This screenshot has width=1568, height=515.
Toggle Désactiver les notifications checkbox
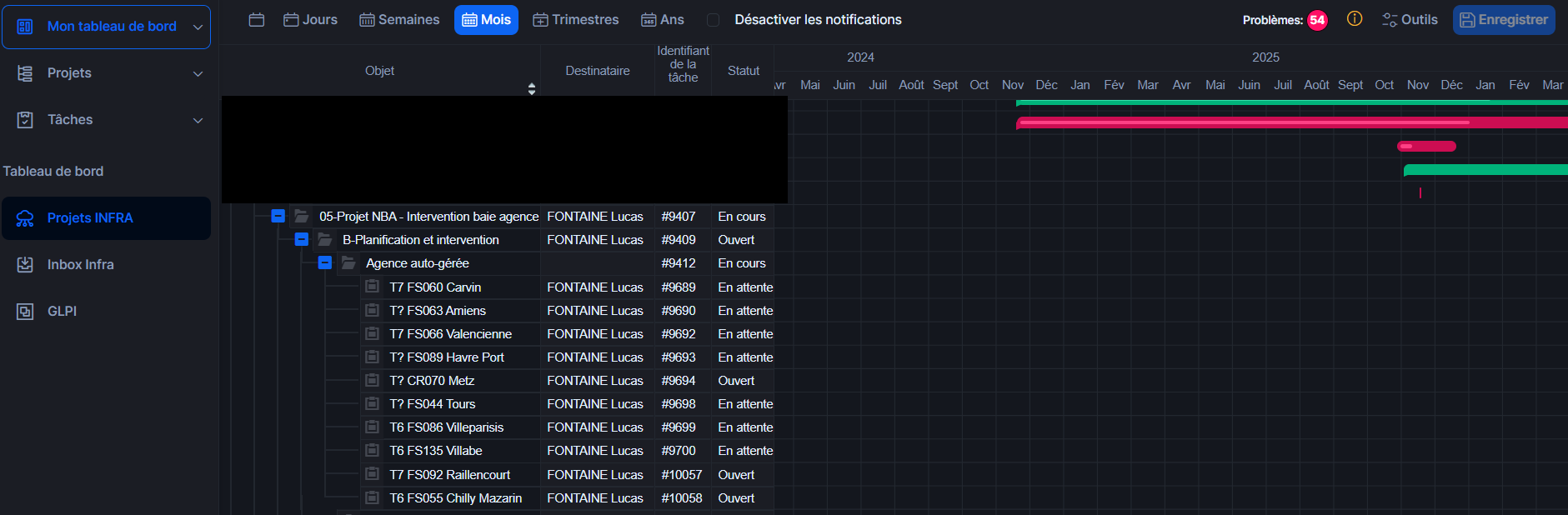[714, 20]
